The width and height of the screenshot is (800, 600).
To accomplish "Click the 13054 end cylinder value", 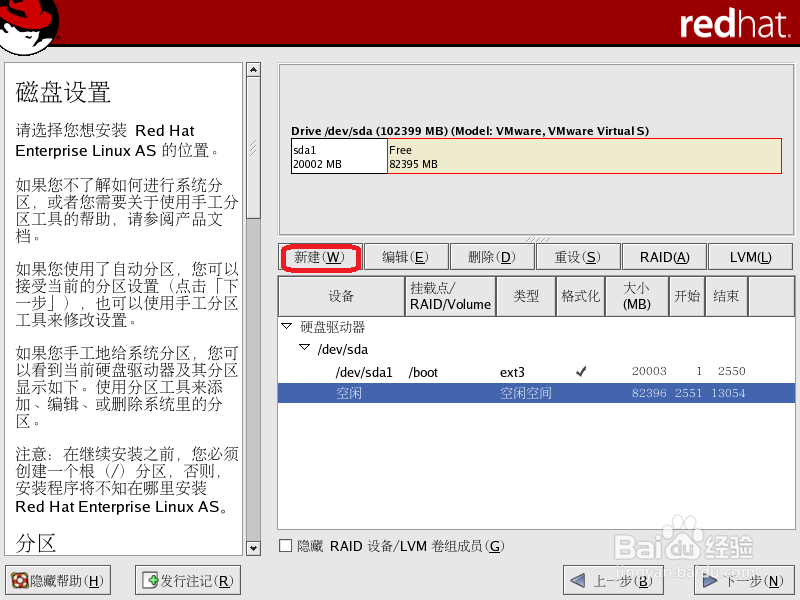I will point(728,393).
